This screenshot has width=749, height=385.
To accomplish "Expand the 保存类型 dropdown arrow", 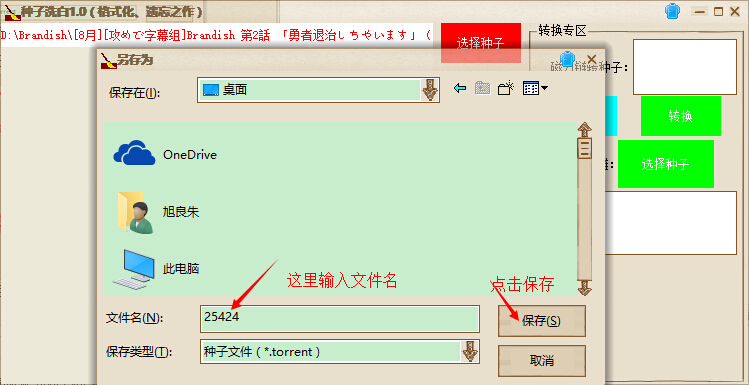I will tap(470, 352).
